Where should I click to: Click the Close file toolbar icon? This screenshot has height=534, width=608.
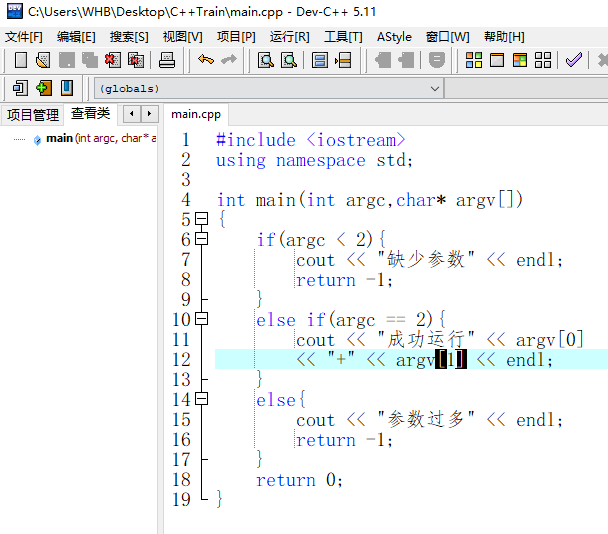(x=113, y=60)
